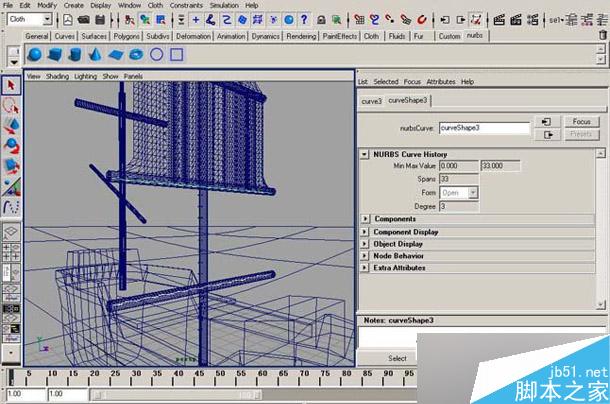Click the save scene icon
Screen dimensions: 610x404
(100, 19)
